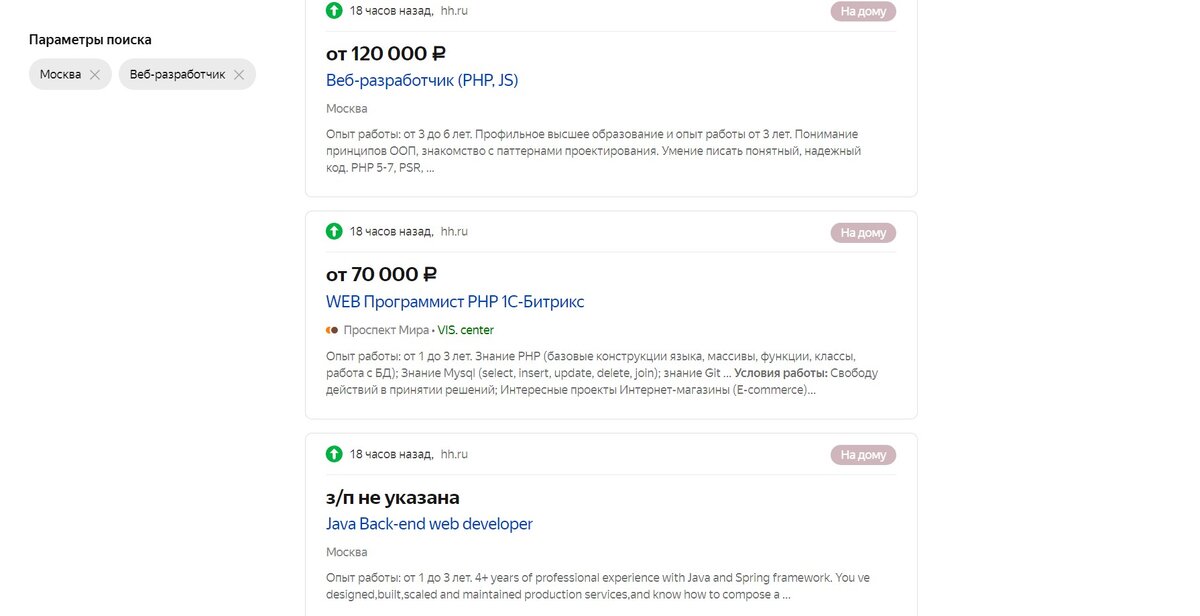Image resolution: width=1200 pixels, height=616 pixels.
Task: Click the salary text 'от 120 000 ₽'
Action: tap(385, 52)
